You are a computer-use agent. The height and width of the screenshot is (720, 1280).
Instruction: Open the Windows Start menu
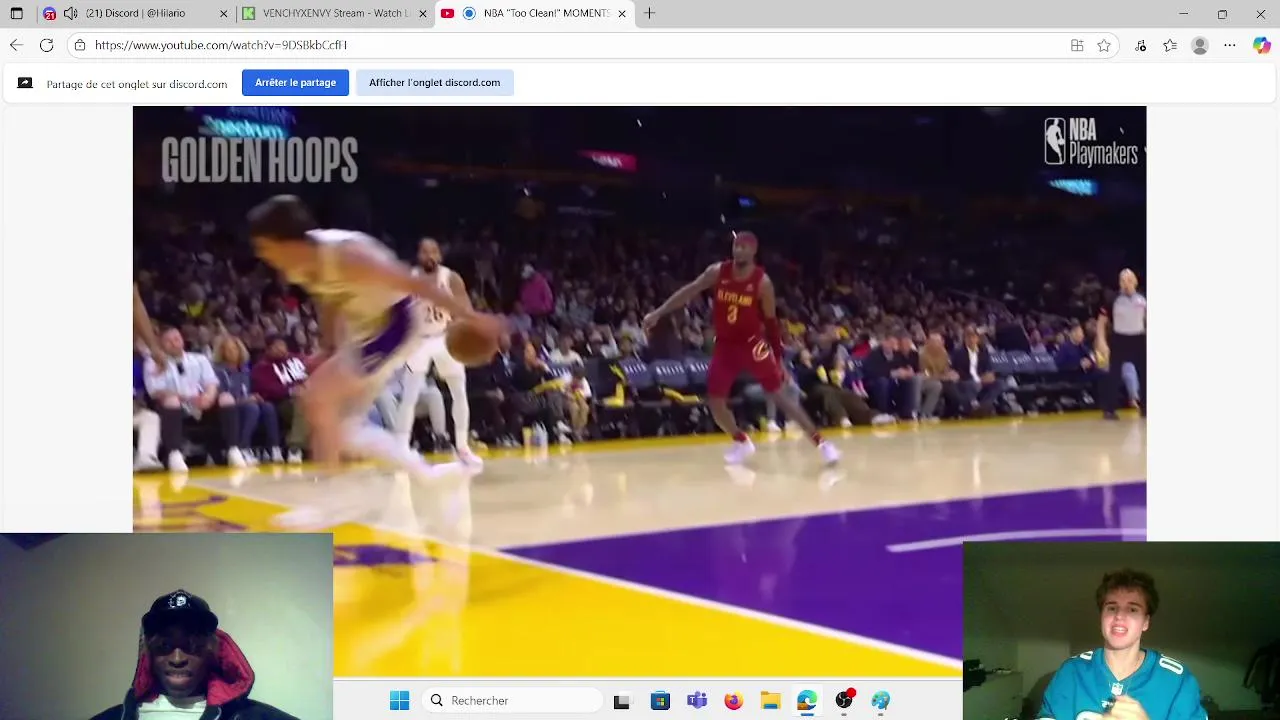click(x=399, y=701)
